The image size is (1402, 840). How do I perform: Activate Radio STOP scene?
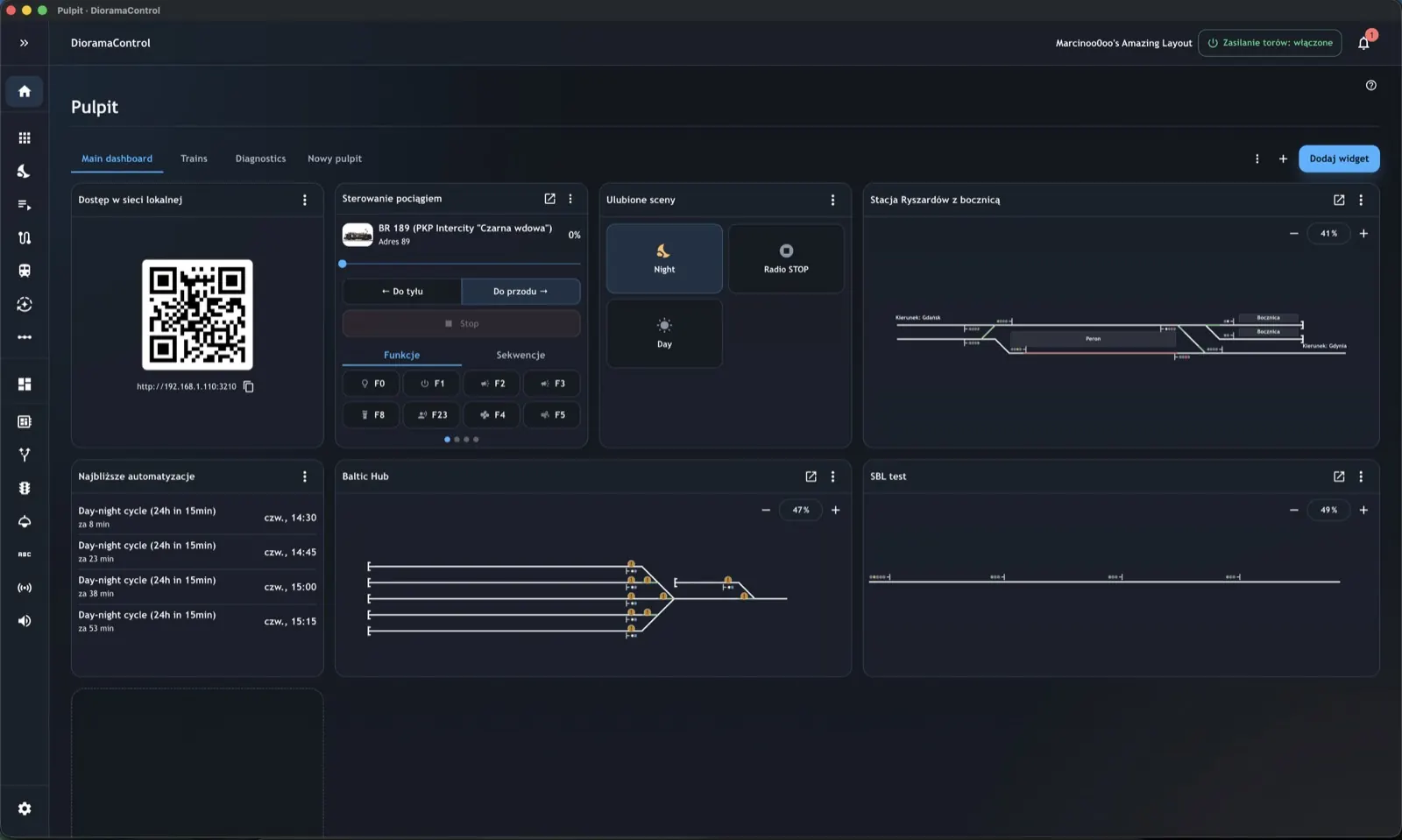pos(786,258)
